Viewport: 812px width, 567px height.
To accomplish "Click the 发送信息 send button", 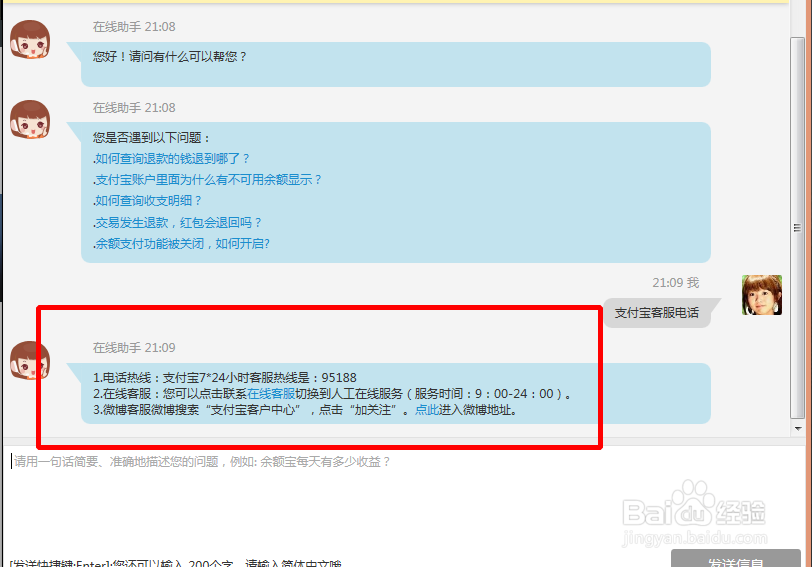I will point(736,559).
